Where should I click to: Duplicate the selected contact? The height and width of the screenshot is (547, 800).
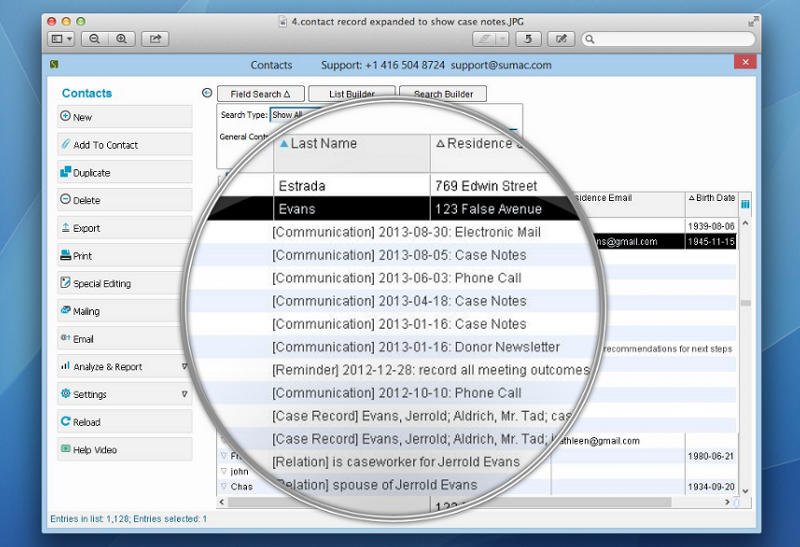click(x=124, y=172)
